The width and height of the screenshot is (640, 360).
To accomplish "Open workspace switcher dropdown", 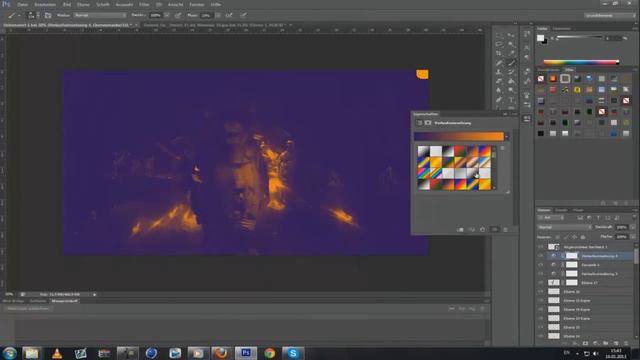I will click(609, 15).
